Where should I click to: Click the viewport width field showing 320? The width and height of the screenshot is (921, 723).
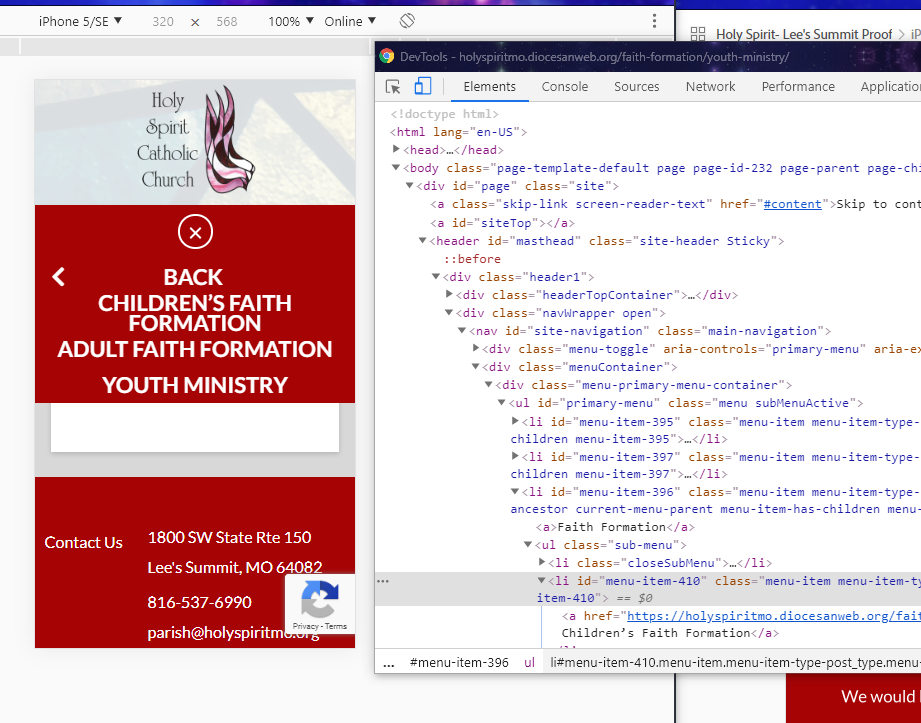coord(163,21)
